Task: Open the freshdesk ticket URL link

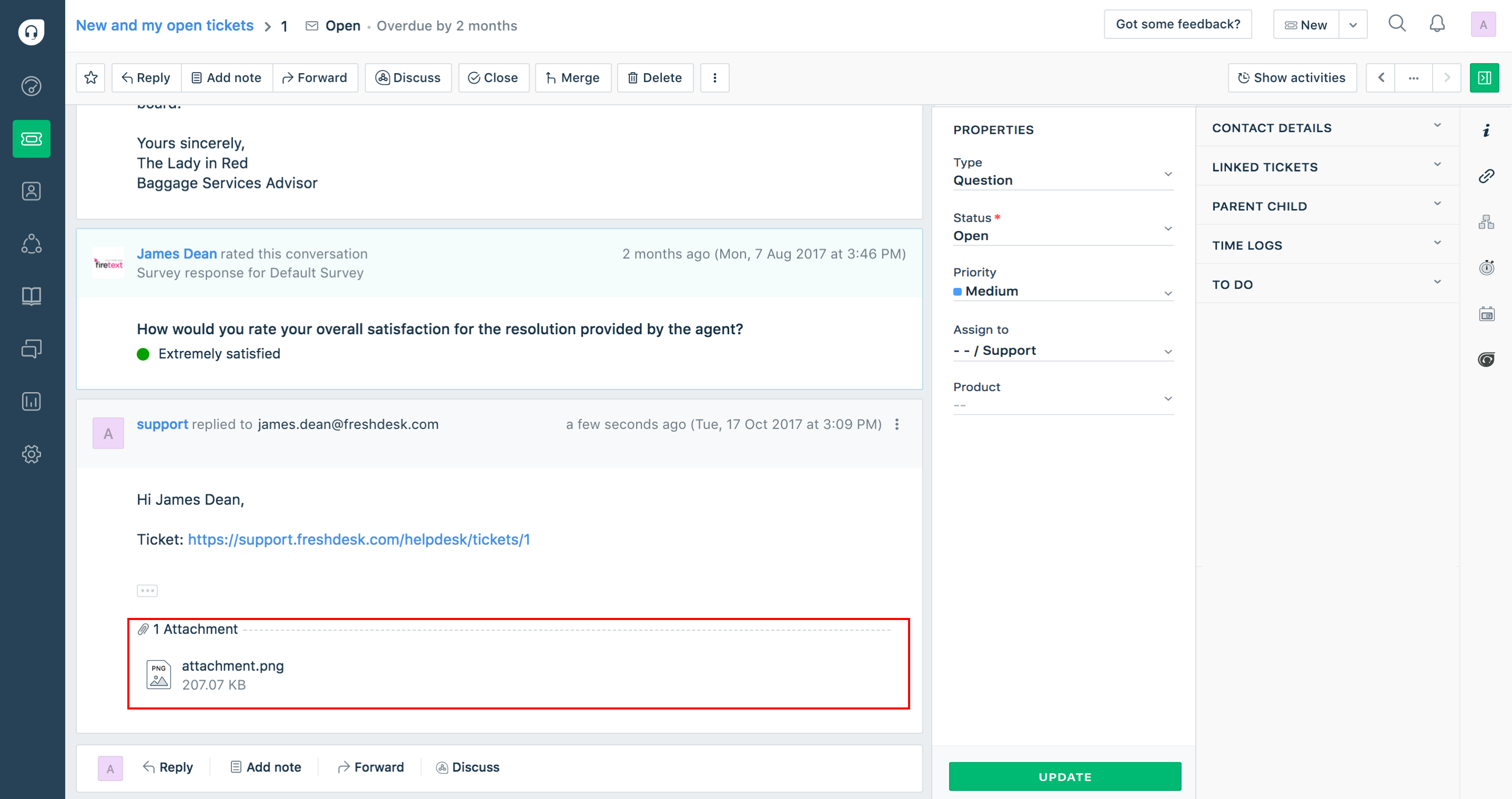Action: (359, 539)
